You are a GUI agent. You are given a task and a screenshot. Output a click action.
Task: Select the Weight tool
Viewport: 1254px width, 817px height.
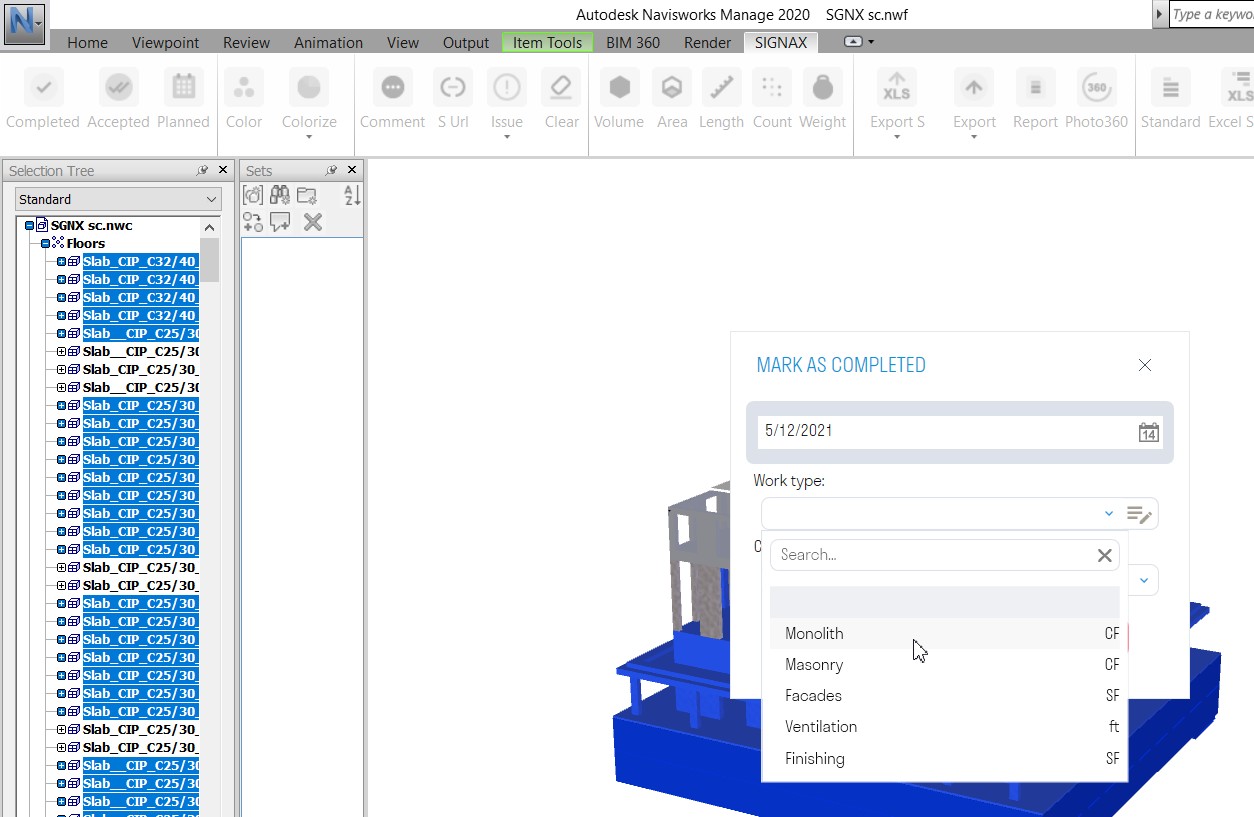[x=823, y=88]
